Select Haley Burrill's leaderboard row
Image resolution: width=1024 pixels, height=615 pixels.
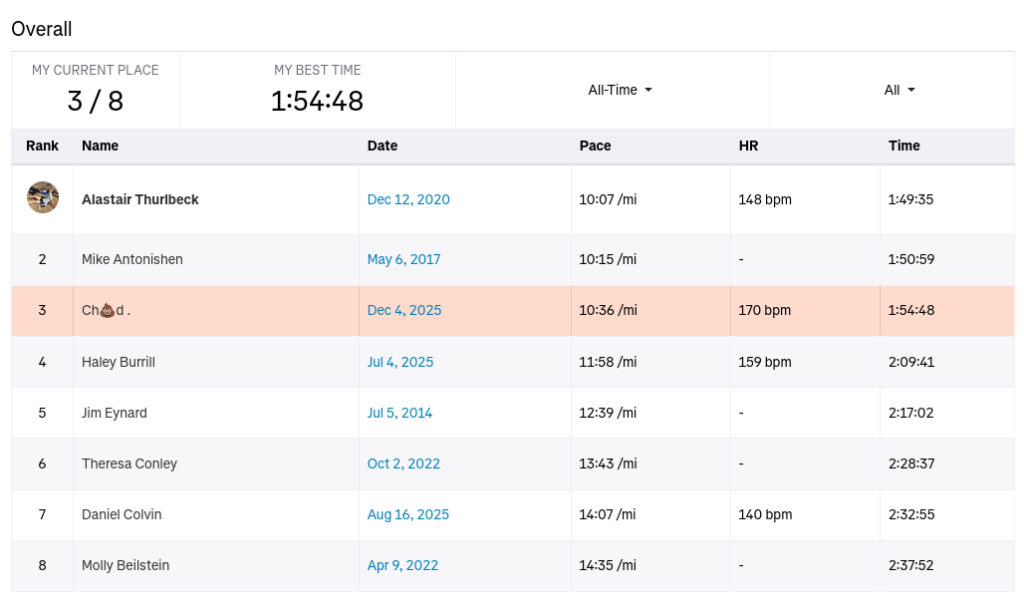tap(118, 362)
